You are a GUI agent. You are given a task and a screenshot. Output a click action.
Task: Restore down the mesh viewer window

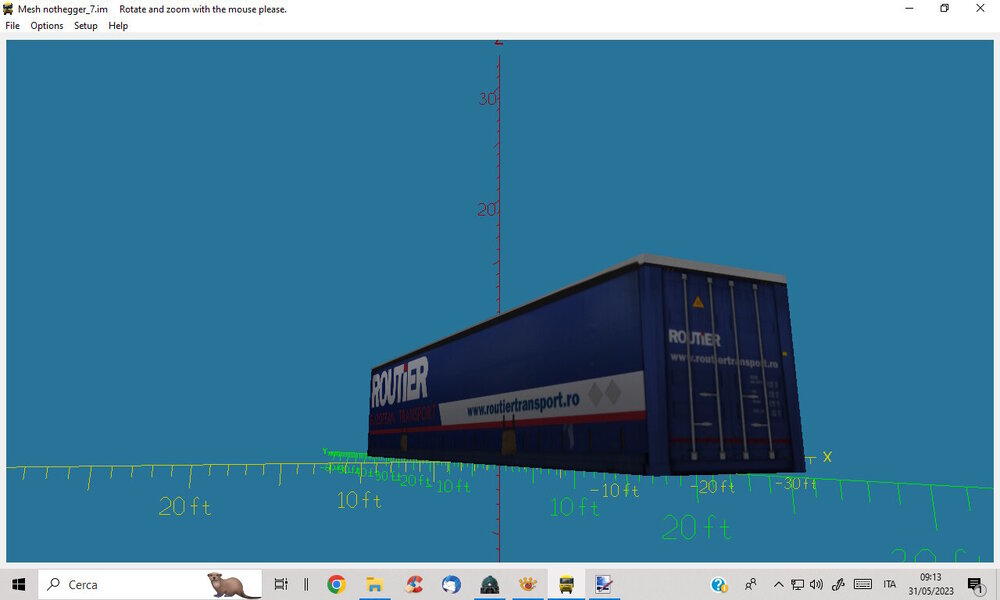coord(945,9)
